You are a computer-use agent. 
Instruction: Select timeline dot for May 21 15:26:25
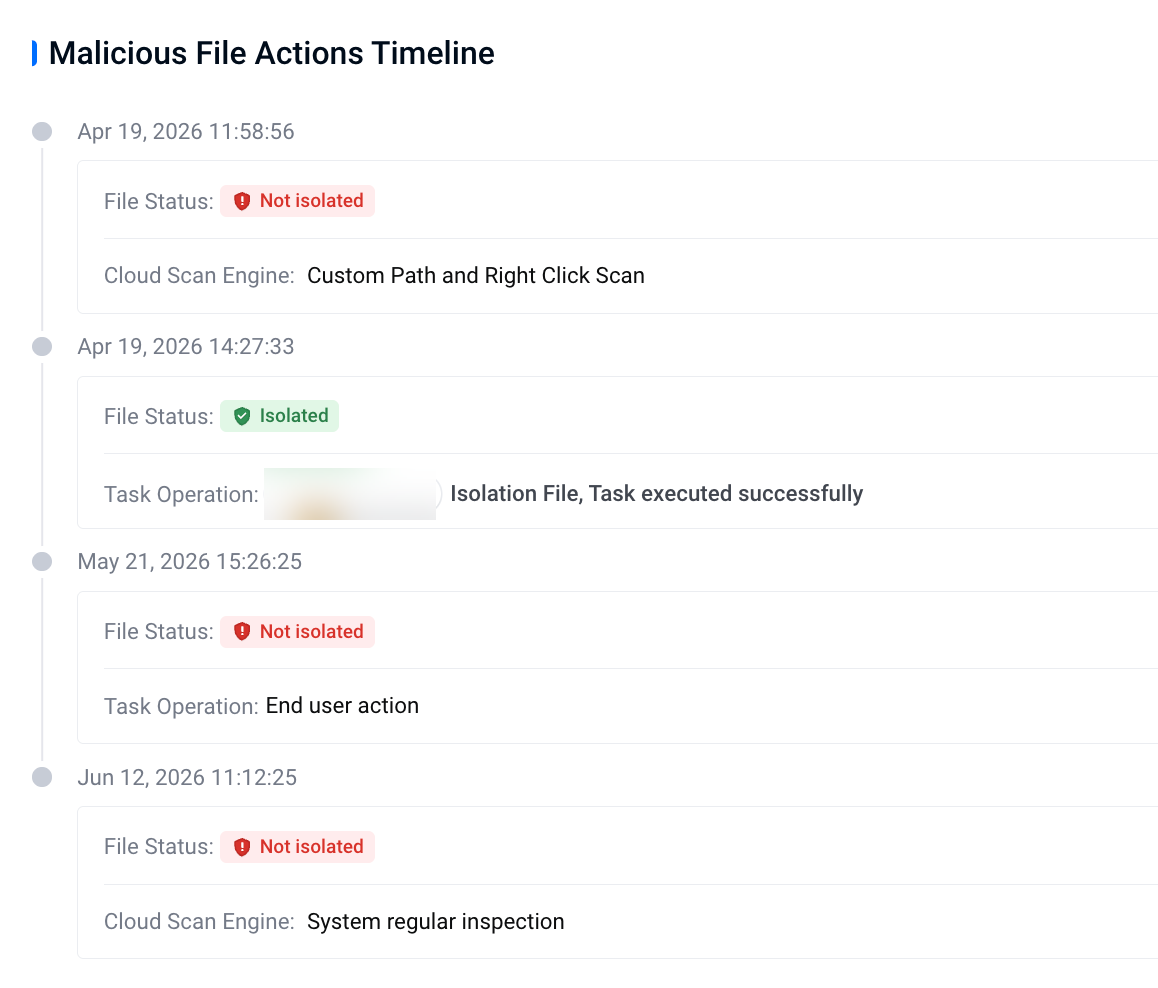tap(42, 562)
